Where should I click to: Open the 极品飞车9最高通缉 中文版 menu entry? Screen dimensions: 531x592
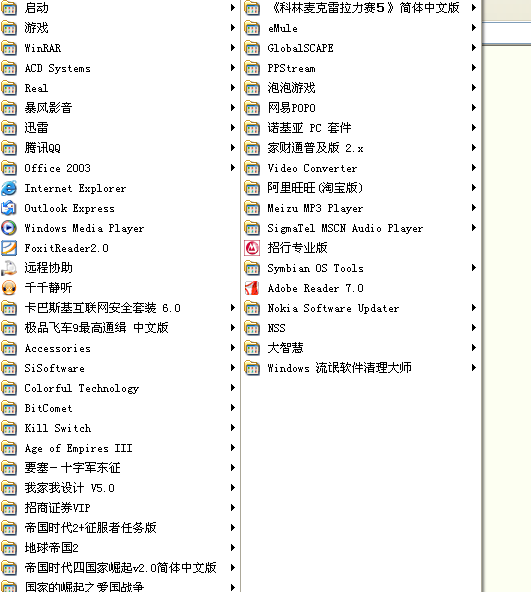click(119, 328)
